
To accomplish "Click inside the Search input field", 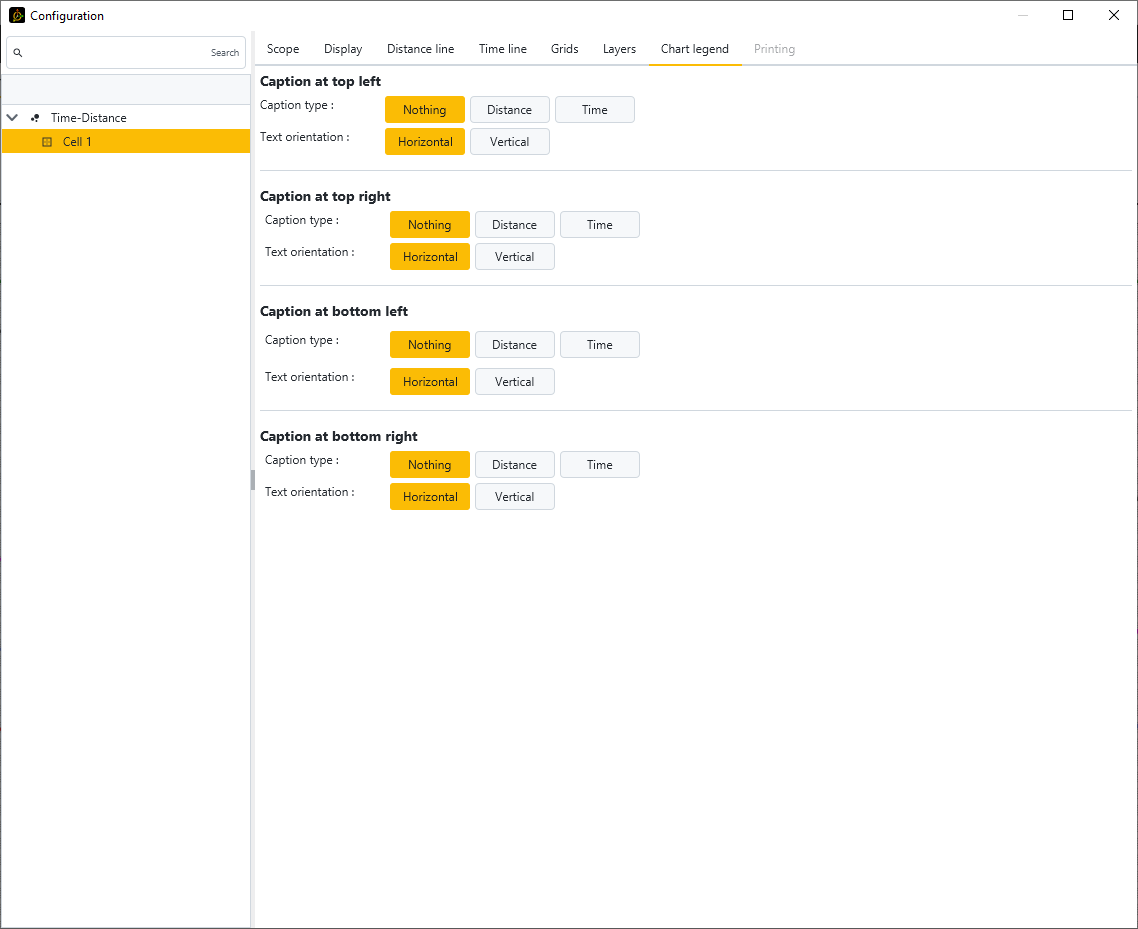I will point(115,53).
